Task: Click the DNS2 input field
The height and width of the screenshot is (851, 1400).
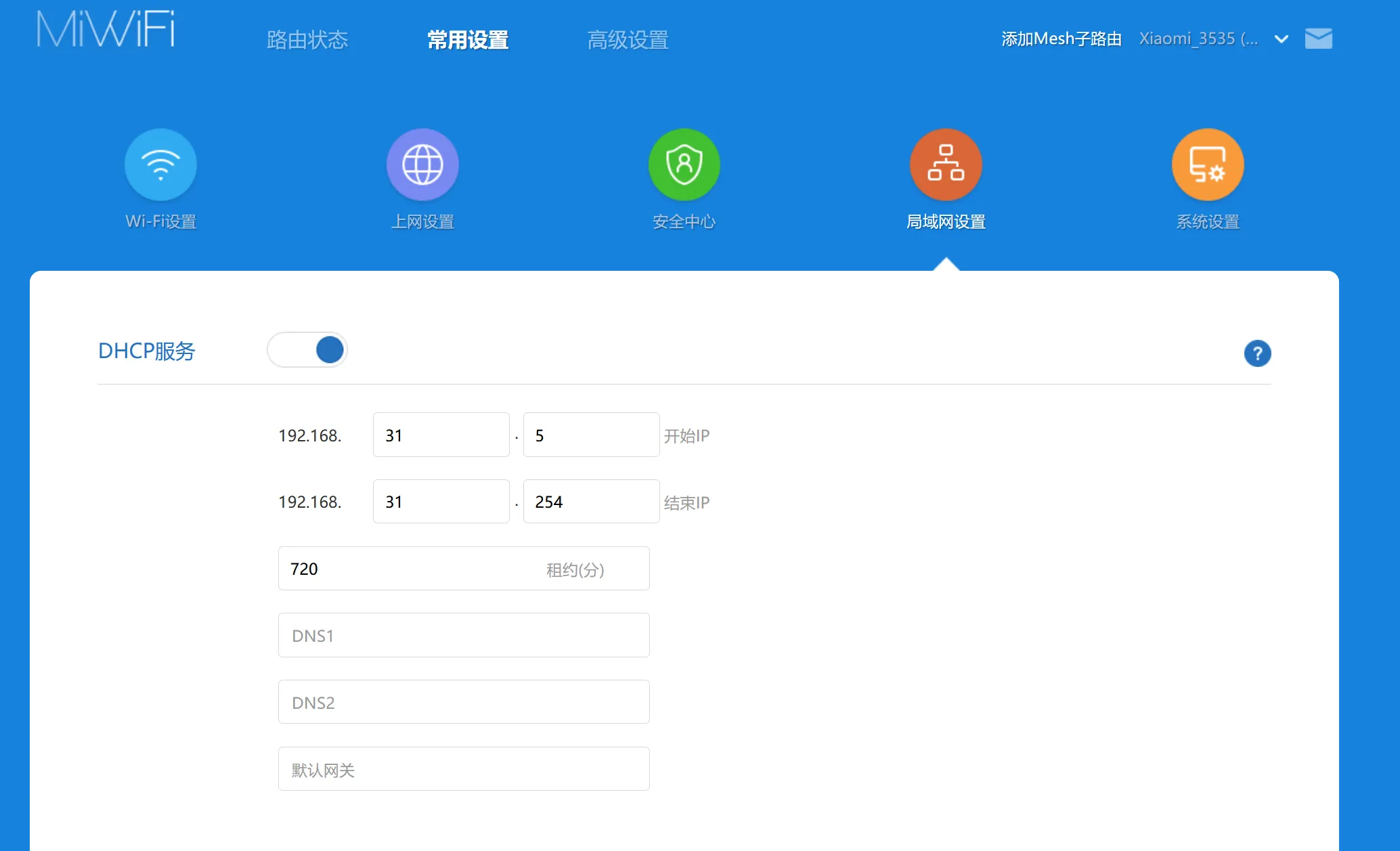Action: point(464,702)
